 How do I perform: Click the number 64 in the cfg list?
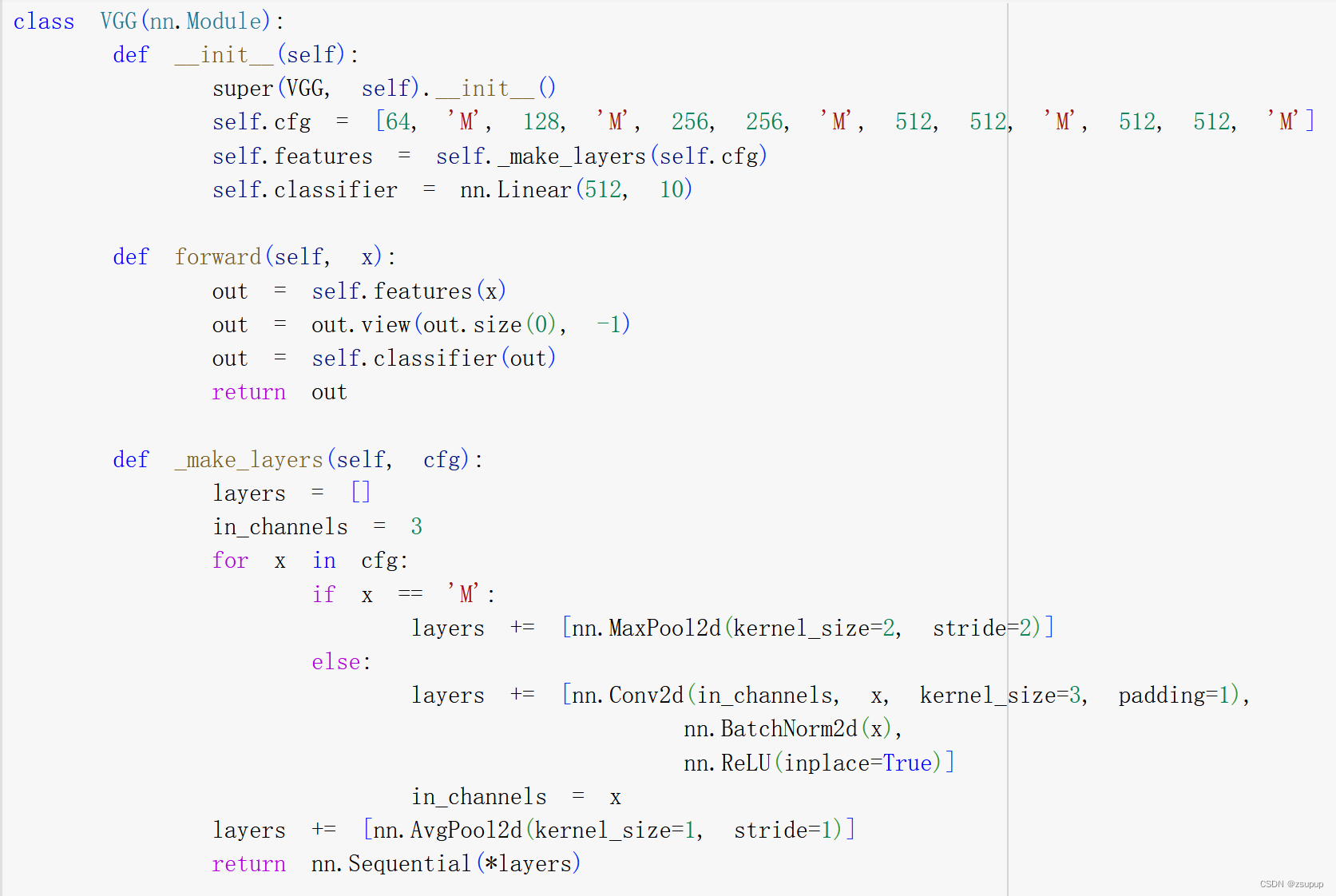click(398, 122)
